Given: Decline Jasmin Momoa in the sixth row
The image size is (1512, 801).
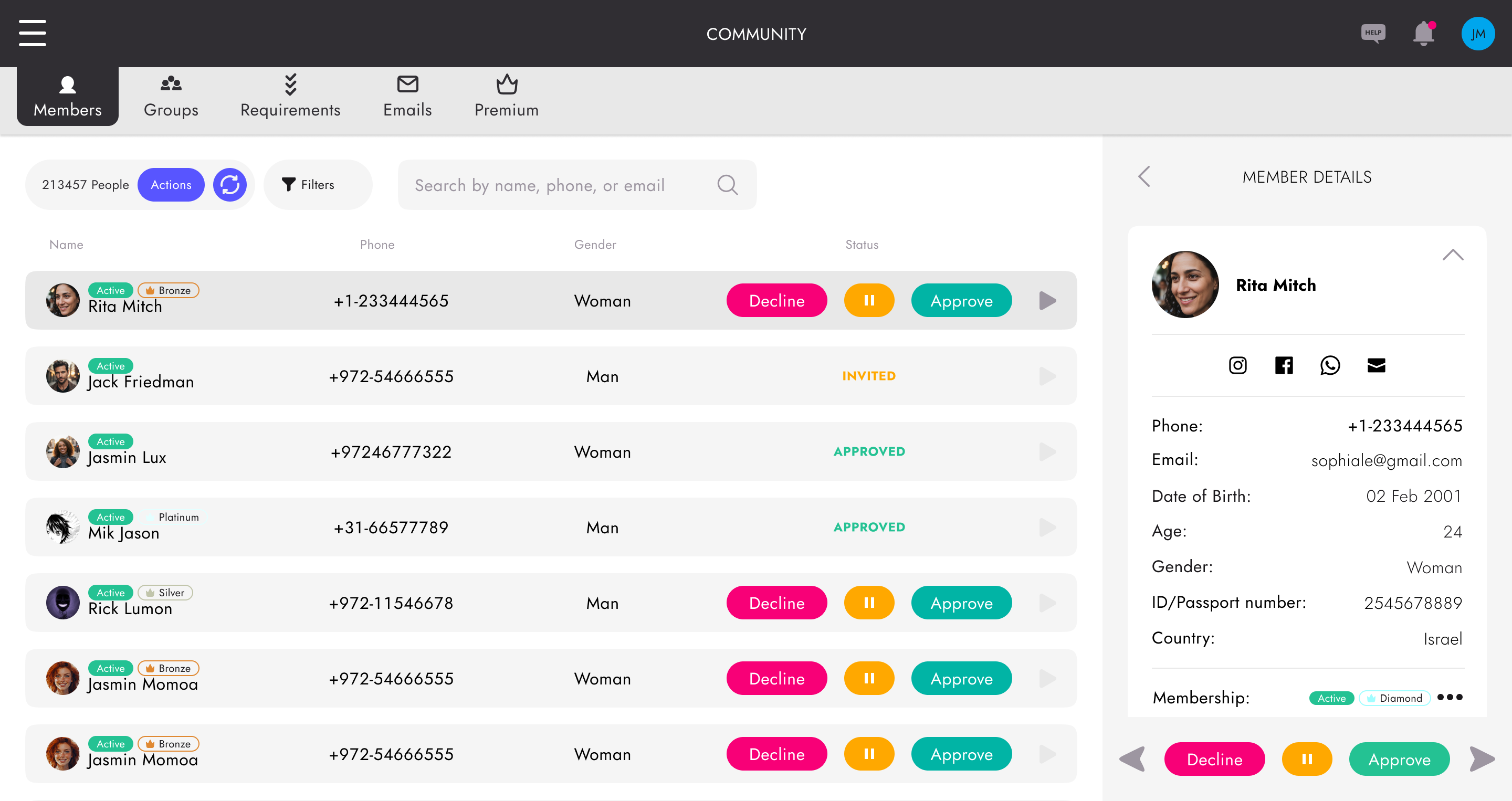Looking at the screenshot, I should coord(776,678).
